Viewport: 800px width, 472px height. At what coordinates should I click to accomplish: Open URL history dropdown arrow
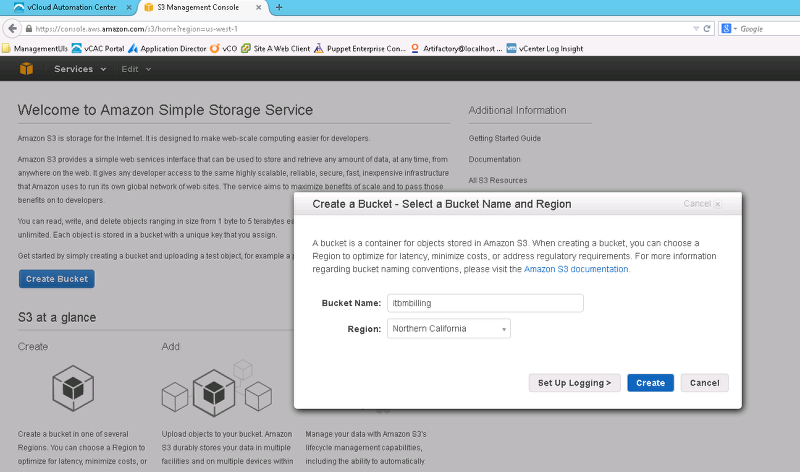coord(696,29)
